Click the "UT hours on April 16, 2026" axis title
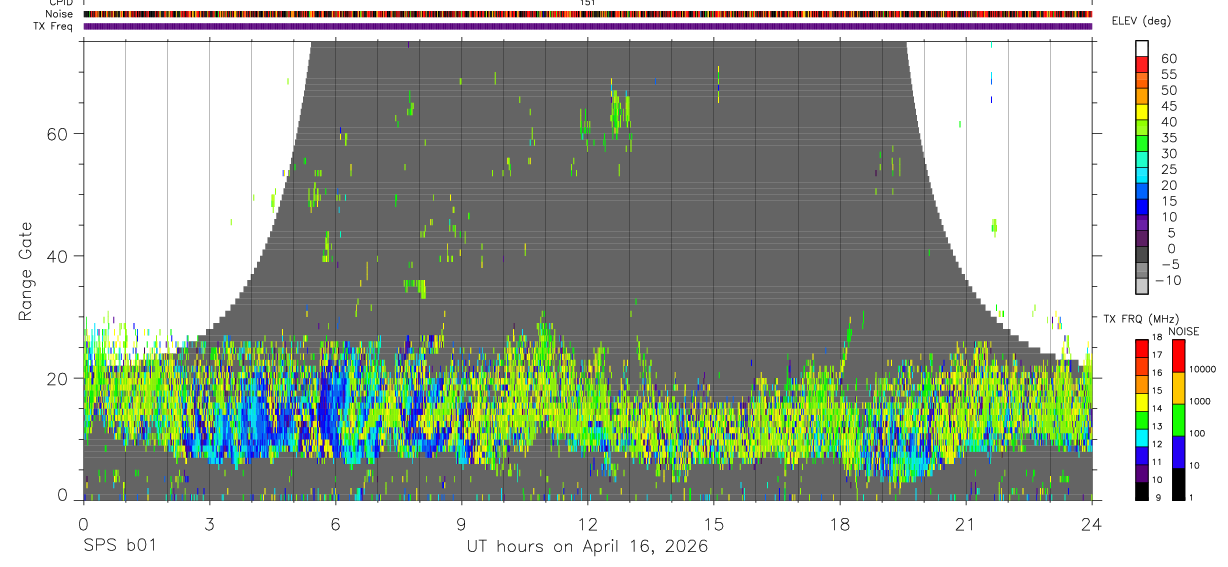 click(587, 547)
